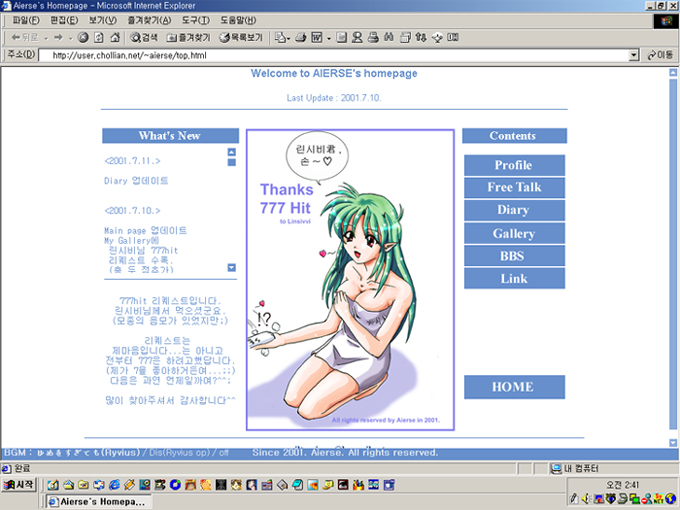Expand the address bar dropdown arrow

(634, 56)
